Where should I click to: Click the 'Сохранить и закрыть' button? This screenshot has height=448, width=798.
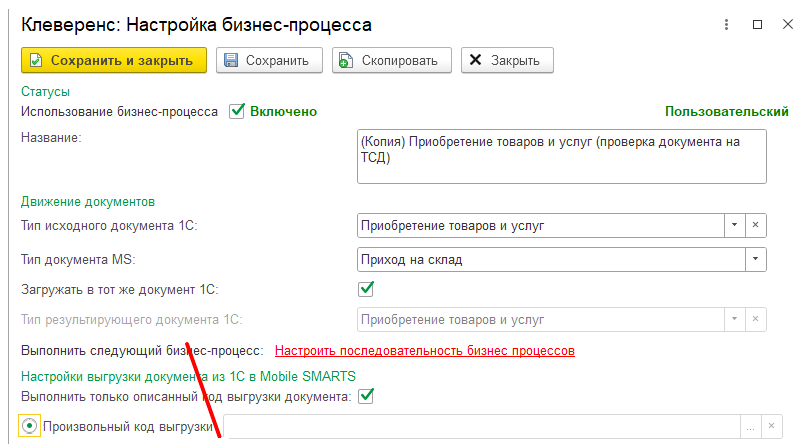click(114, 60)
